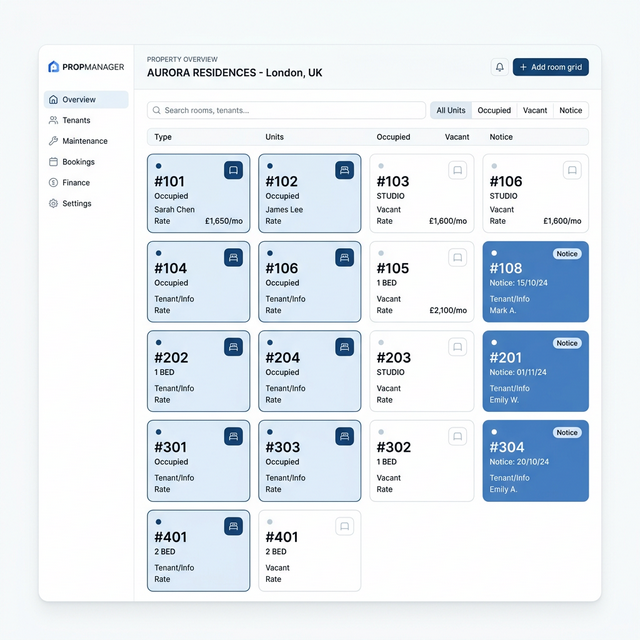The image size is (640, 640).
Task: Click Notice: 20/10/24 date text
Action: coord(519,462)
